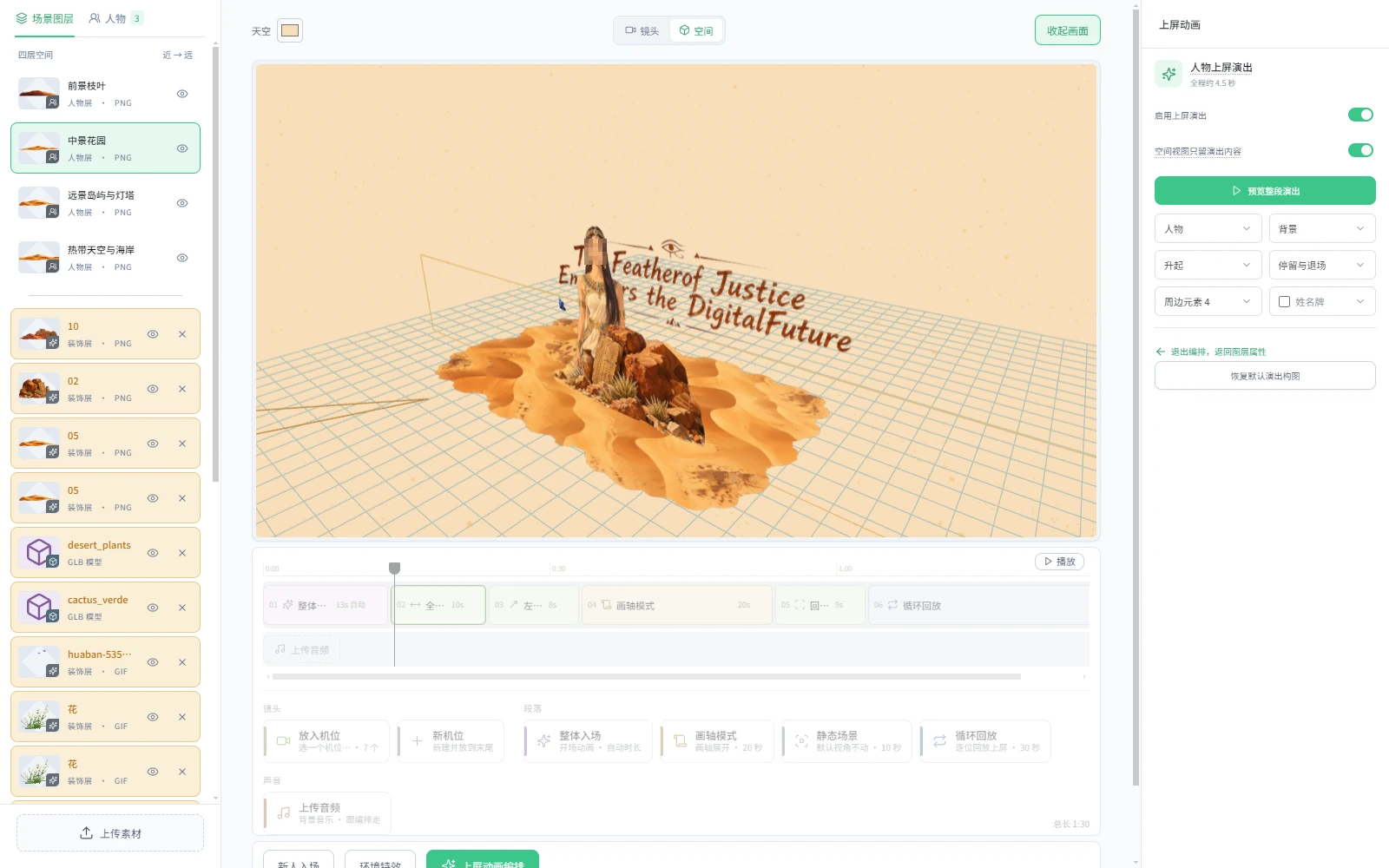Screen dimensions: 1389x868
Task: Add the 画轴模式 scroll segment card
Action: 717,740
